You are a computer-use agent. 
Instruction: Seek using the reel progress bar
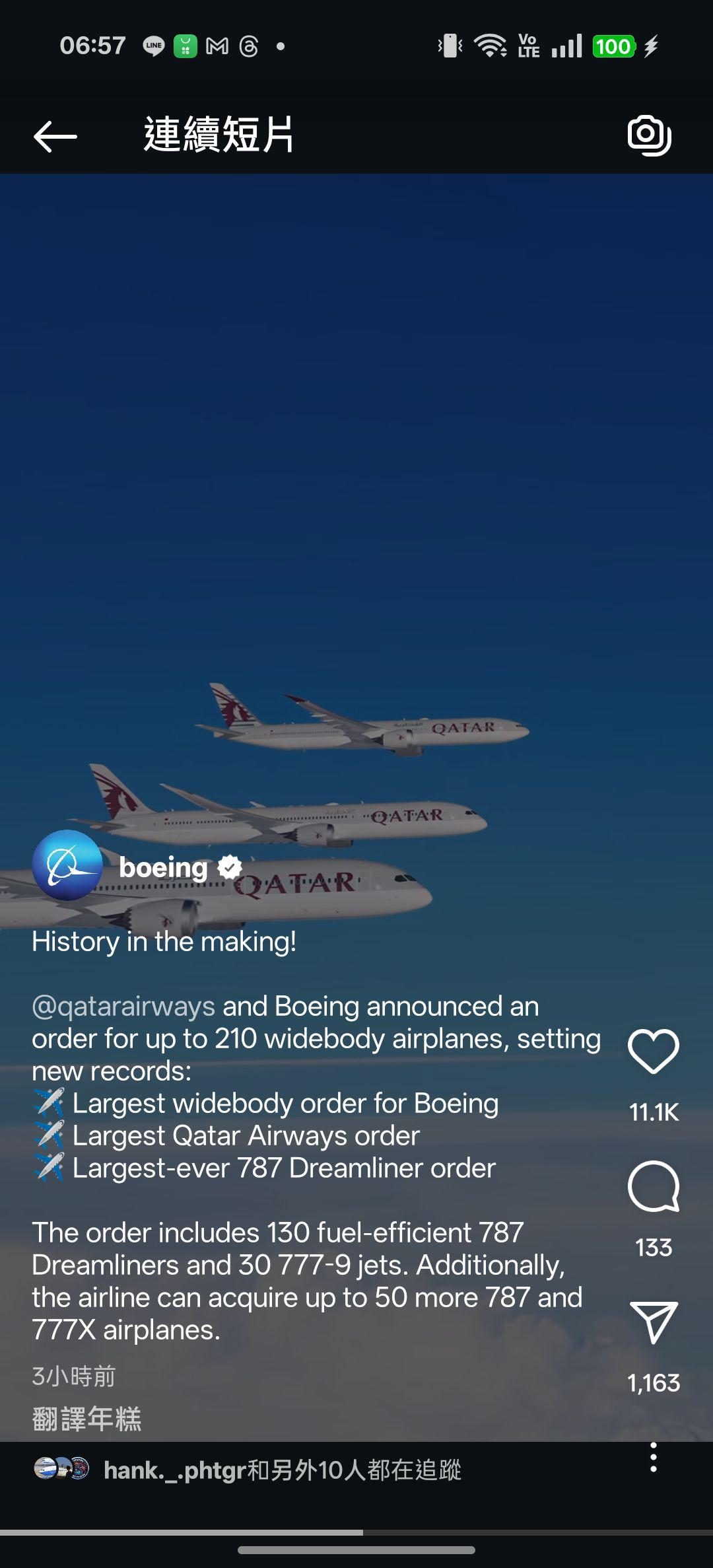356,1532
